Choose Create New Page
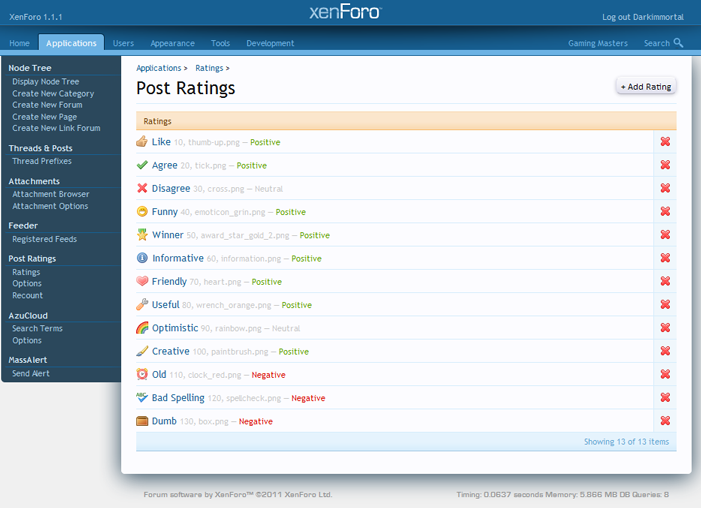Viewport: 701px width, 508px height. click(x=45, y=117)
